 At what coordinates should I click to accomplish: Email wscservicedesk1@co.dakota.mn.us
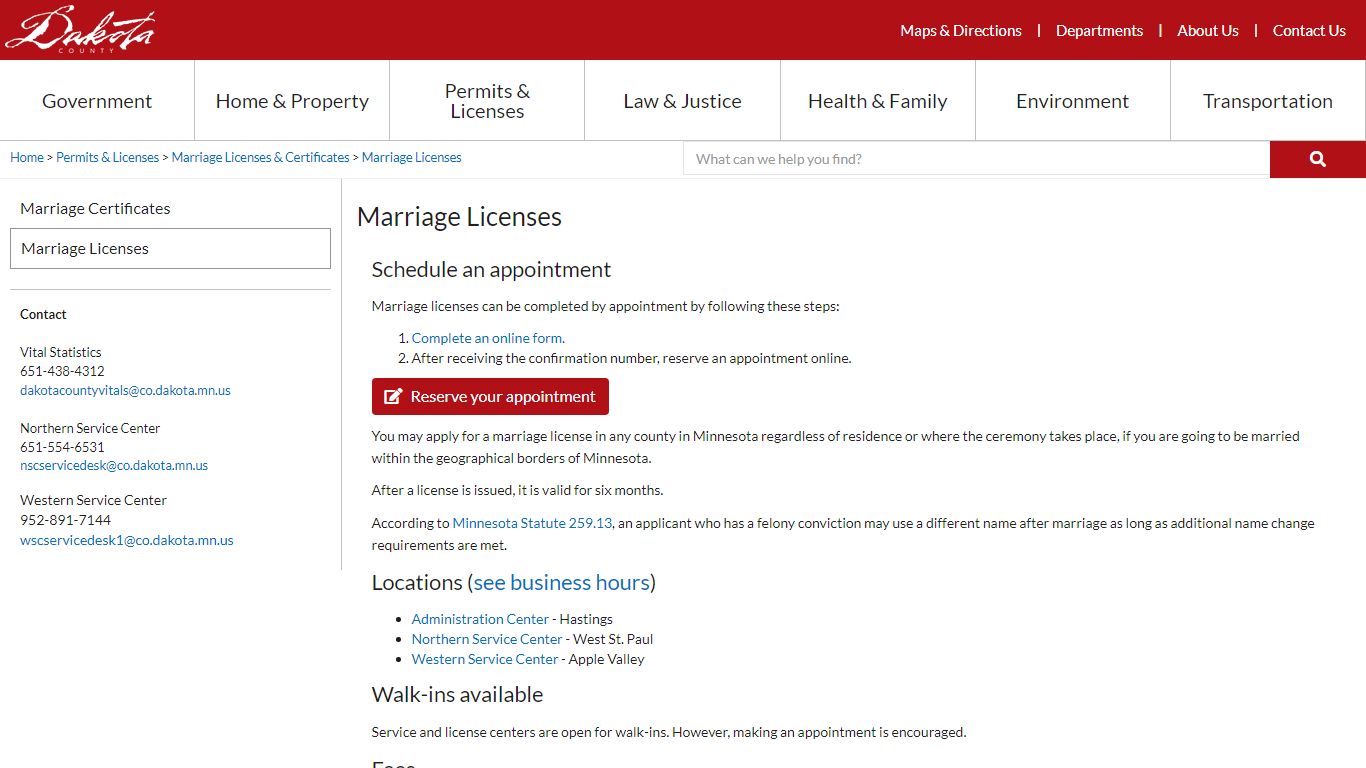[x=127, y=540]
